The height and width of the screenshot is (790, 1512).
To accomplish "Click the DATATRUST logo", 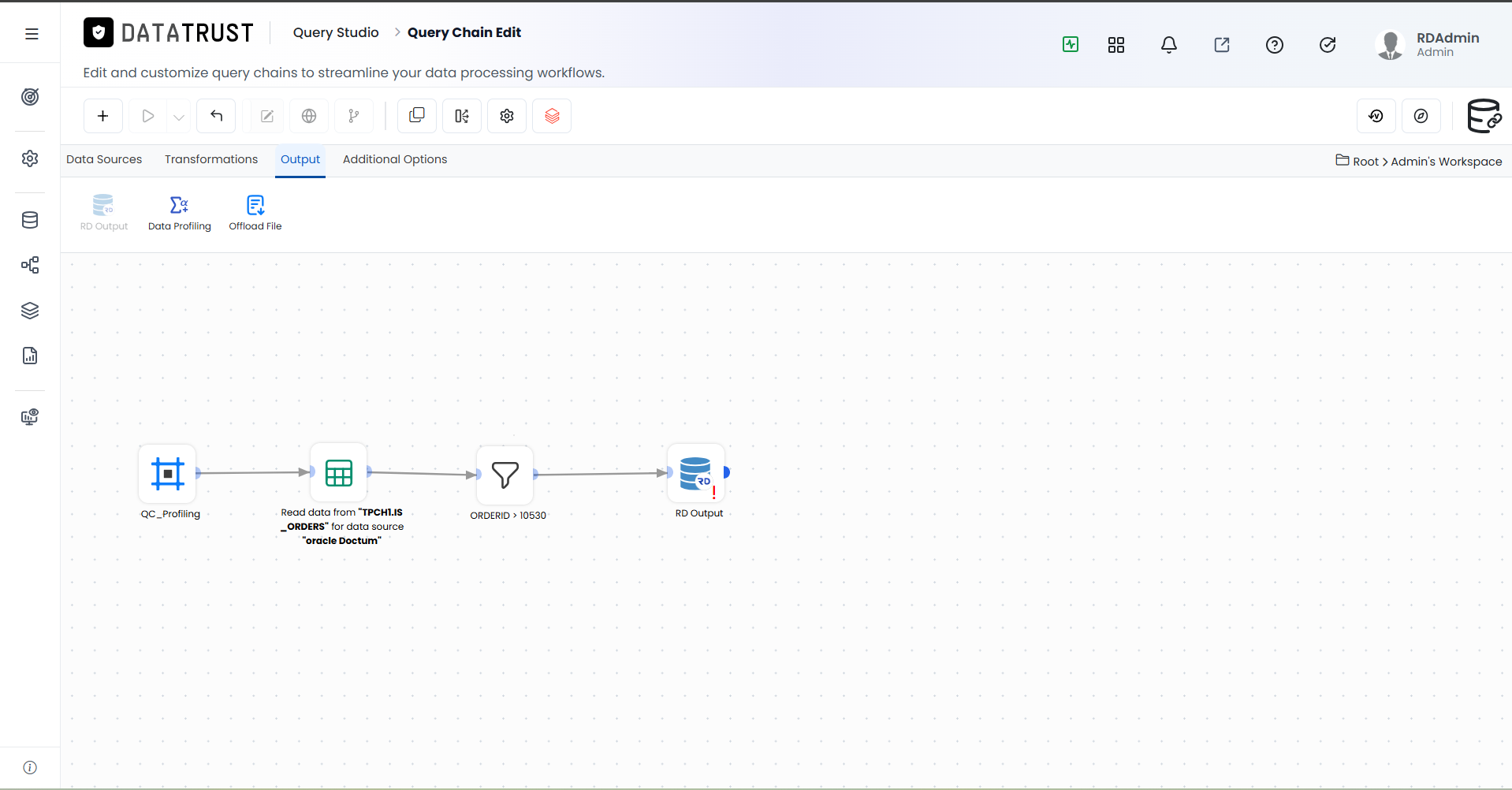I will (169, 32).
